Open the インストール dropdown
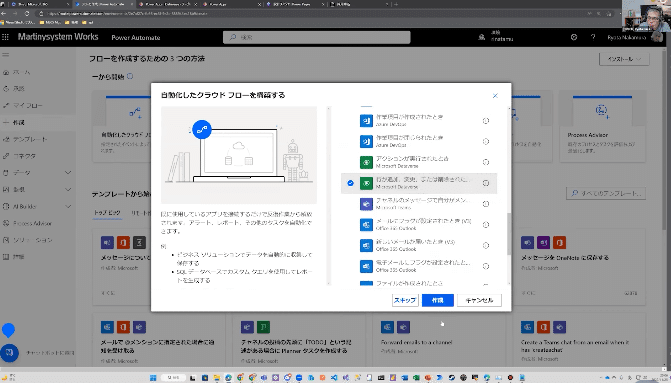 (624, 59)
